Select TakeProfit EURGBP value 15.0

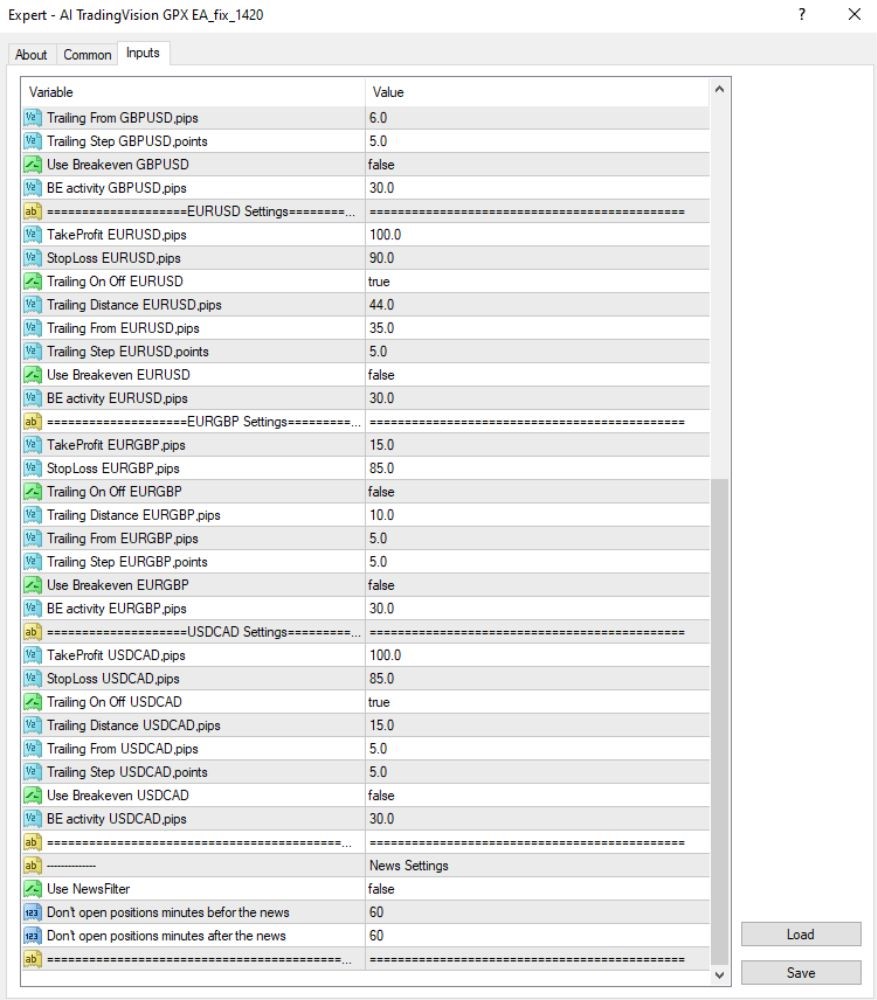[381, 445]
